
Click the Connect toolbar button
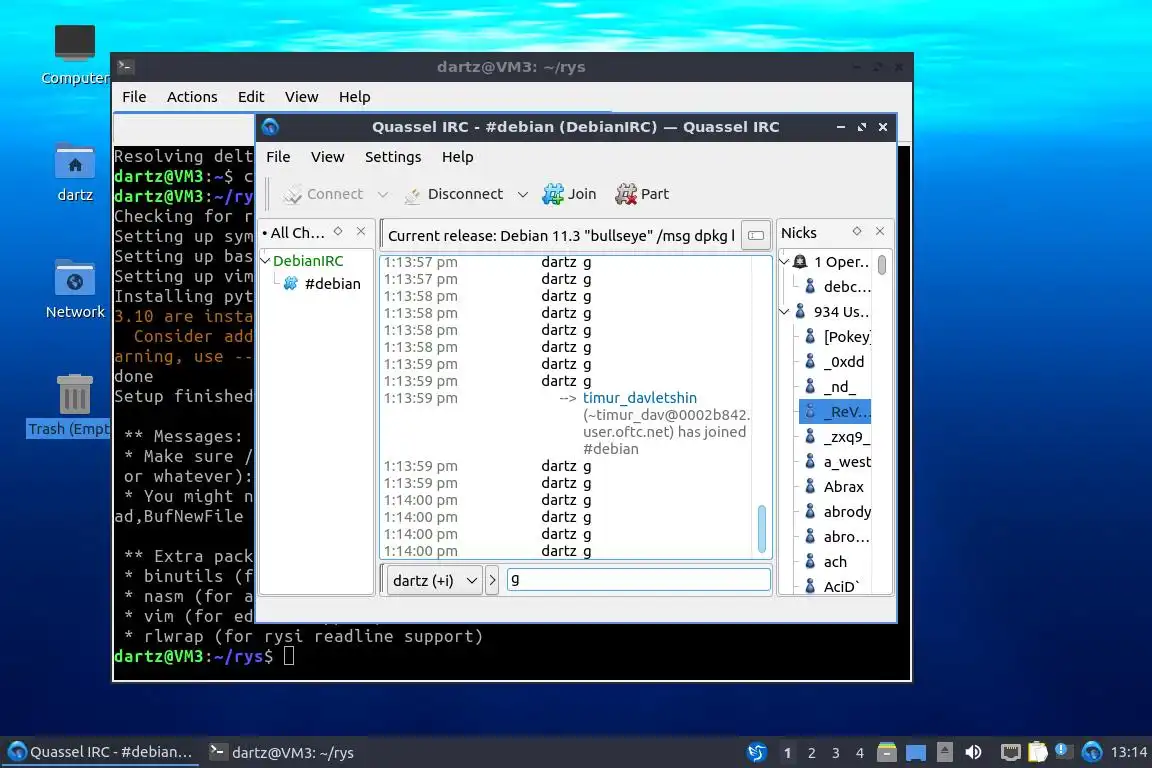(x=324, y=194)
